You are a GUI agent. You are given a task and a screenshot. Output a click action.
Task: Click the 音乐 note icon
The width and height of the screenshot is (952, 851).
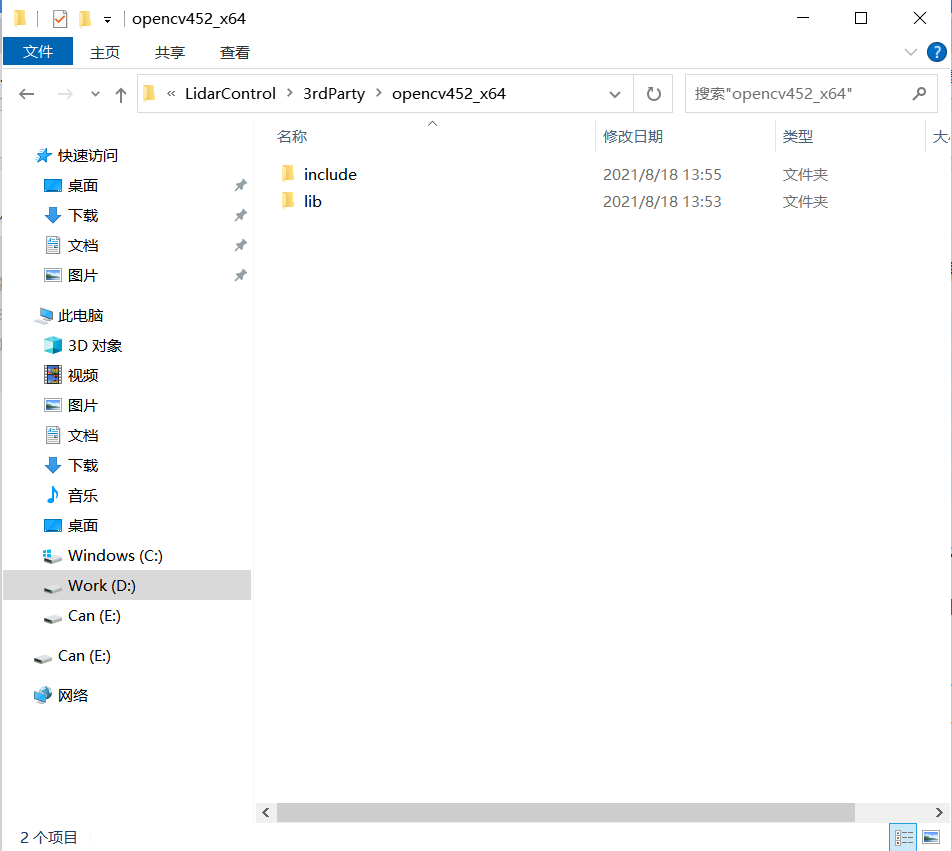click(x=53, y=495)
